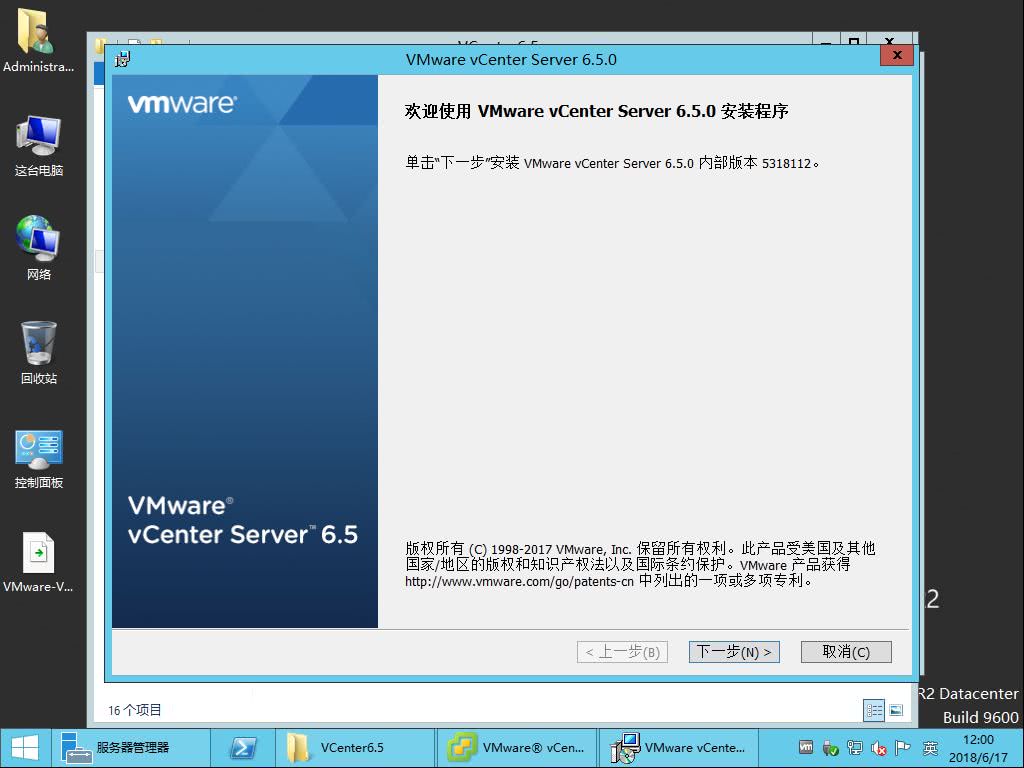Viewport: 1024px width, 768px height.
Task: Launch PowerShell from the taskbar
Action: point(242,748)
